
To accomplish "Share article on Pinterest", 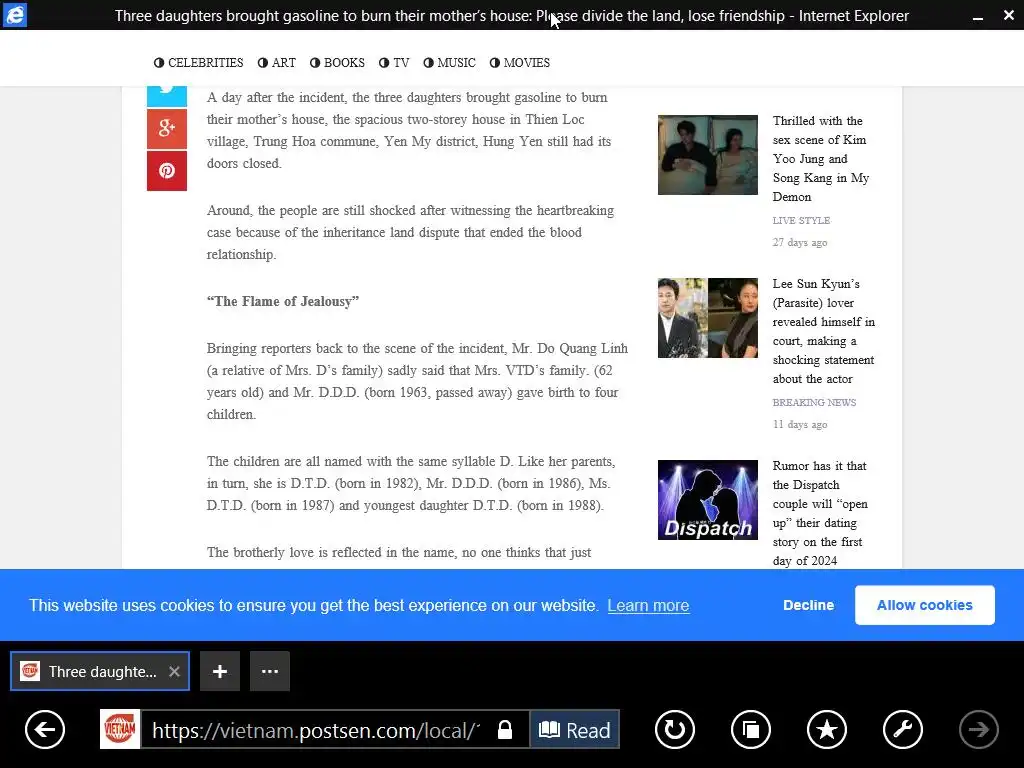I will tap(167, 170).
